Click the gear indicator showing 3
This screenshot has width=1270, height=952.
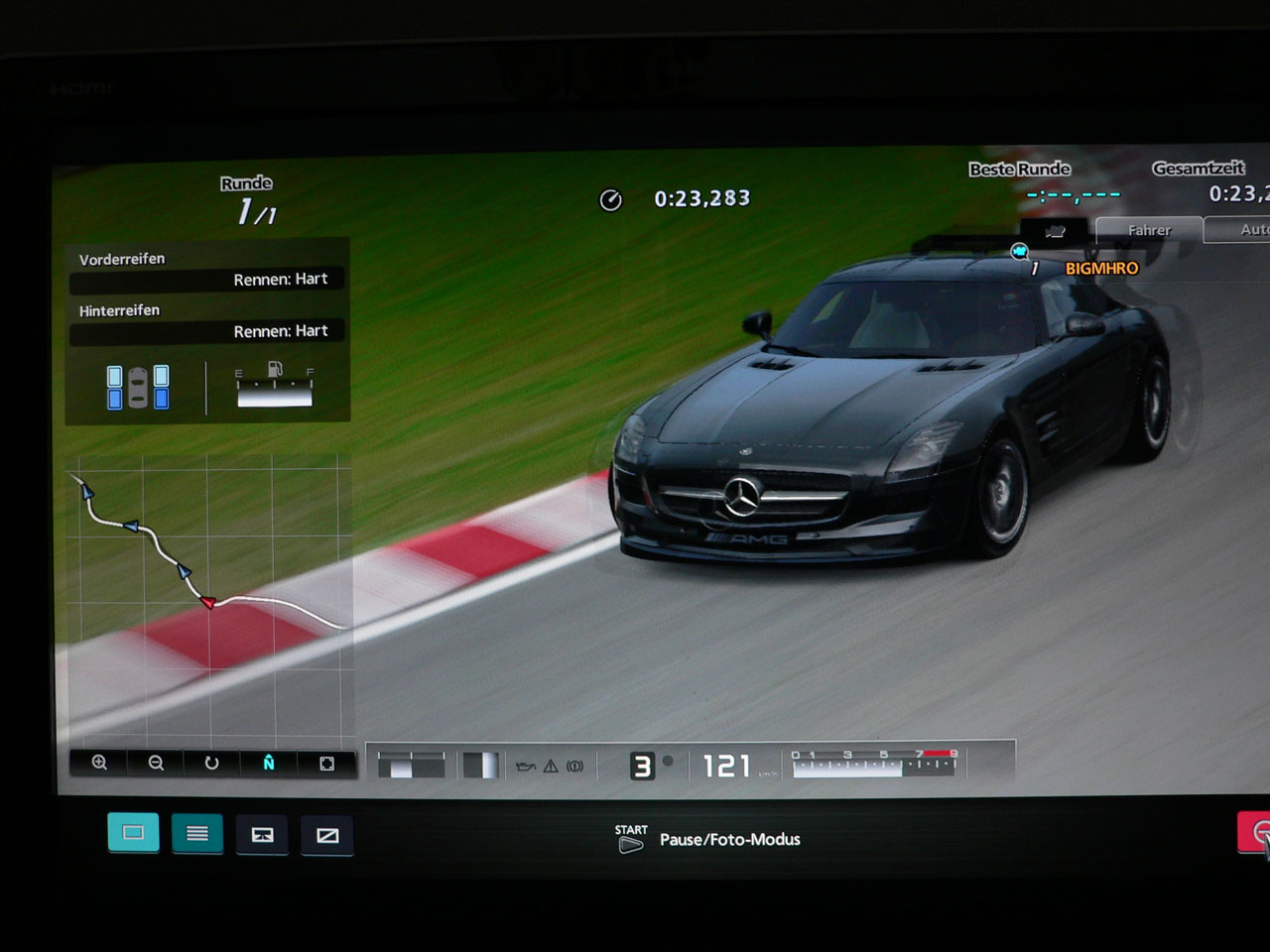[642, 766]
